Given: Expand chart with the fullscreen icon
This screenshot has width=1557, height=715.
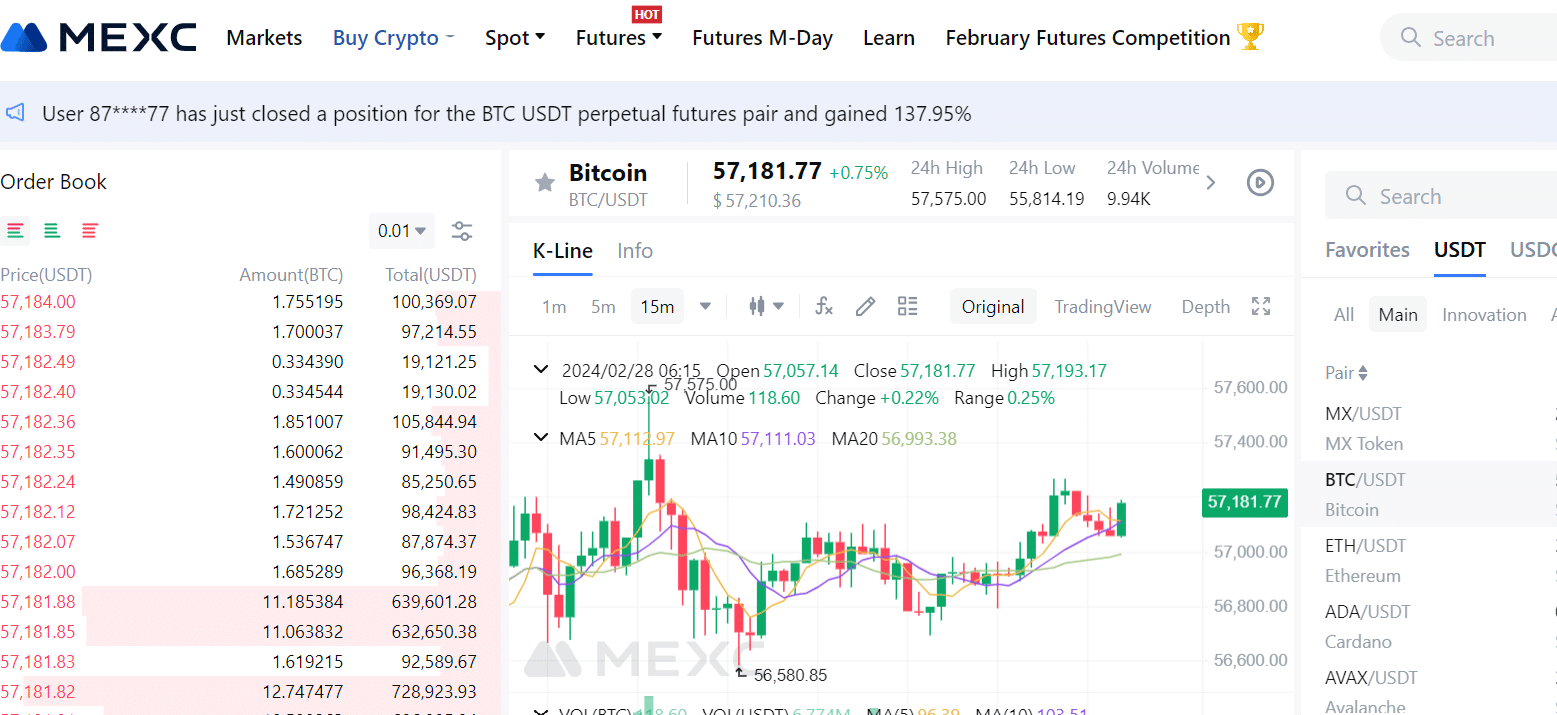Looking at the screenshot, I should [x=1261, y=307].
